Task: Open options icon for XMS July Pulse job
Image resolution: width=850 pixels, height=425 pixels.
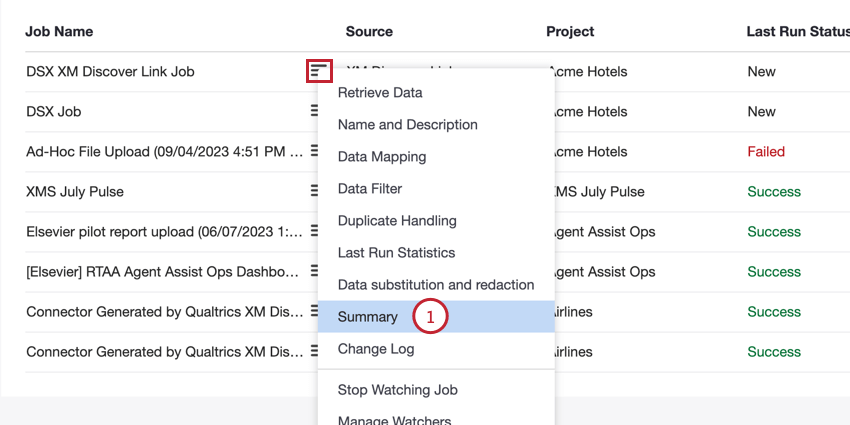Action: pyautogui.click(x=314, y=191)
